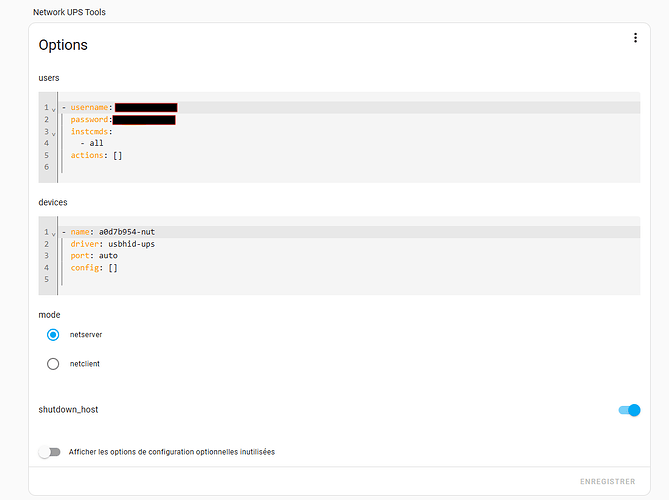Screen dimensions: 669x500
Task: Click the 'shutdown_host' label
Action: [68, 410]
